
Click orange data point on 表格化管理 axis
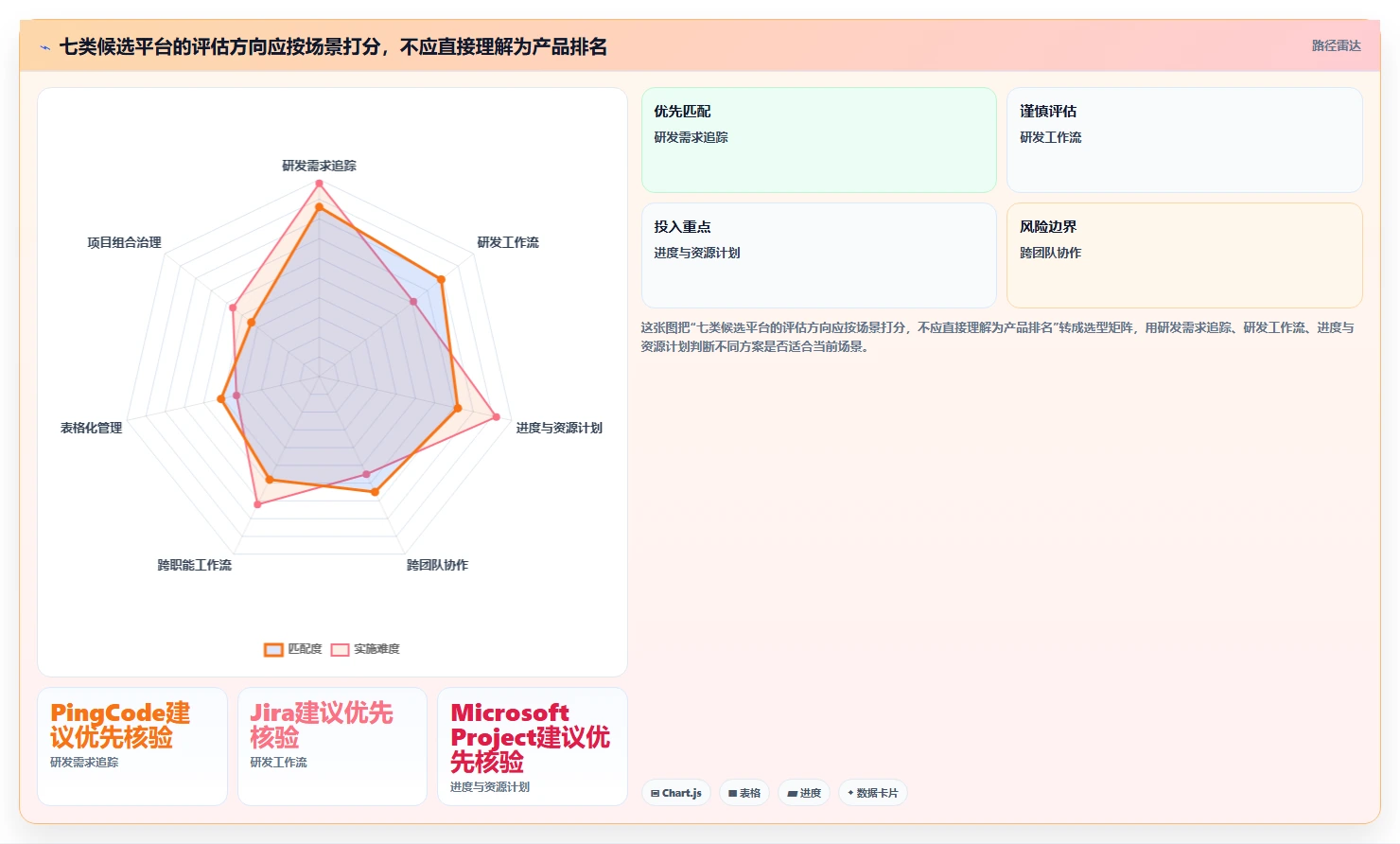point(220,399)
